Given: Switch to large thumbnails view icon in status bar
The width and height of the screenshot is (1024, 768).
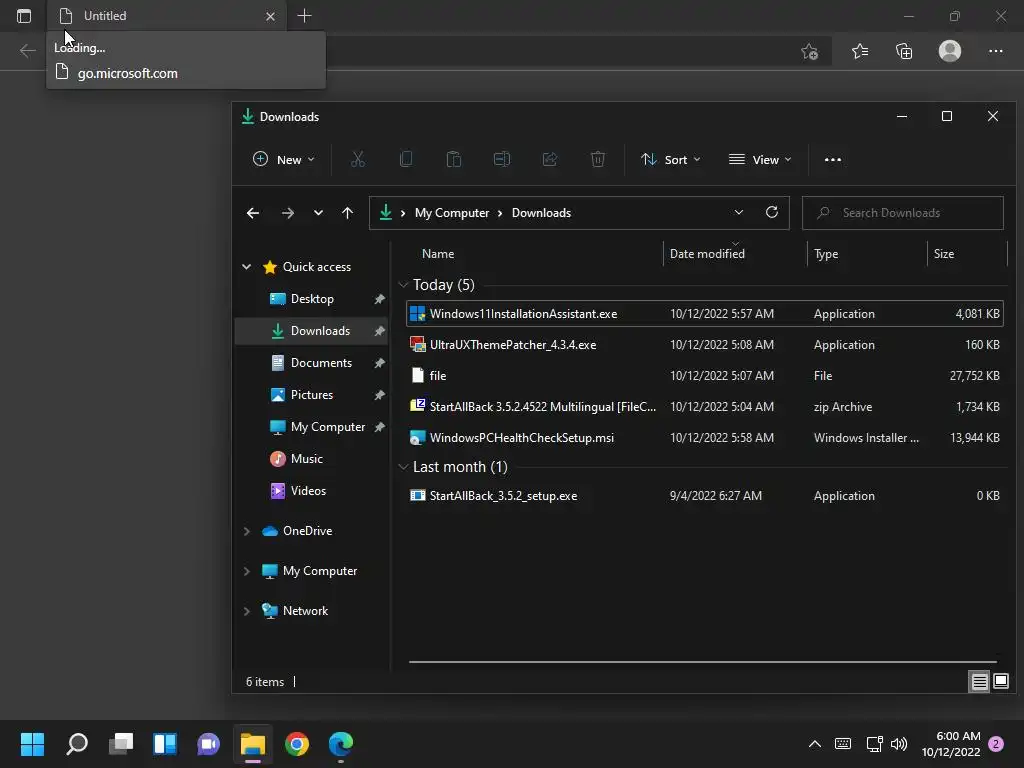Looking at the screenshot, I should point(1000,682).
